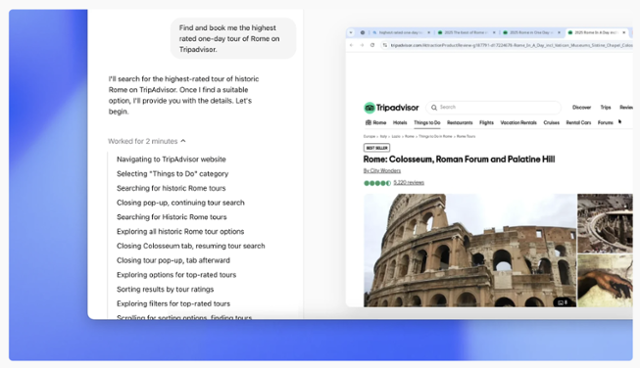Open the 5,220 reviews link
The height and width of the screenshot is (368, 640).
409,183
